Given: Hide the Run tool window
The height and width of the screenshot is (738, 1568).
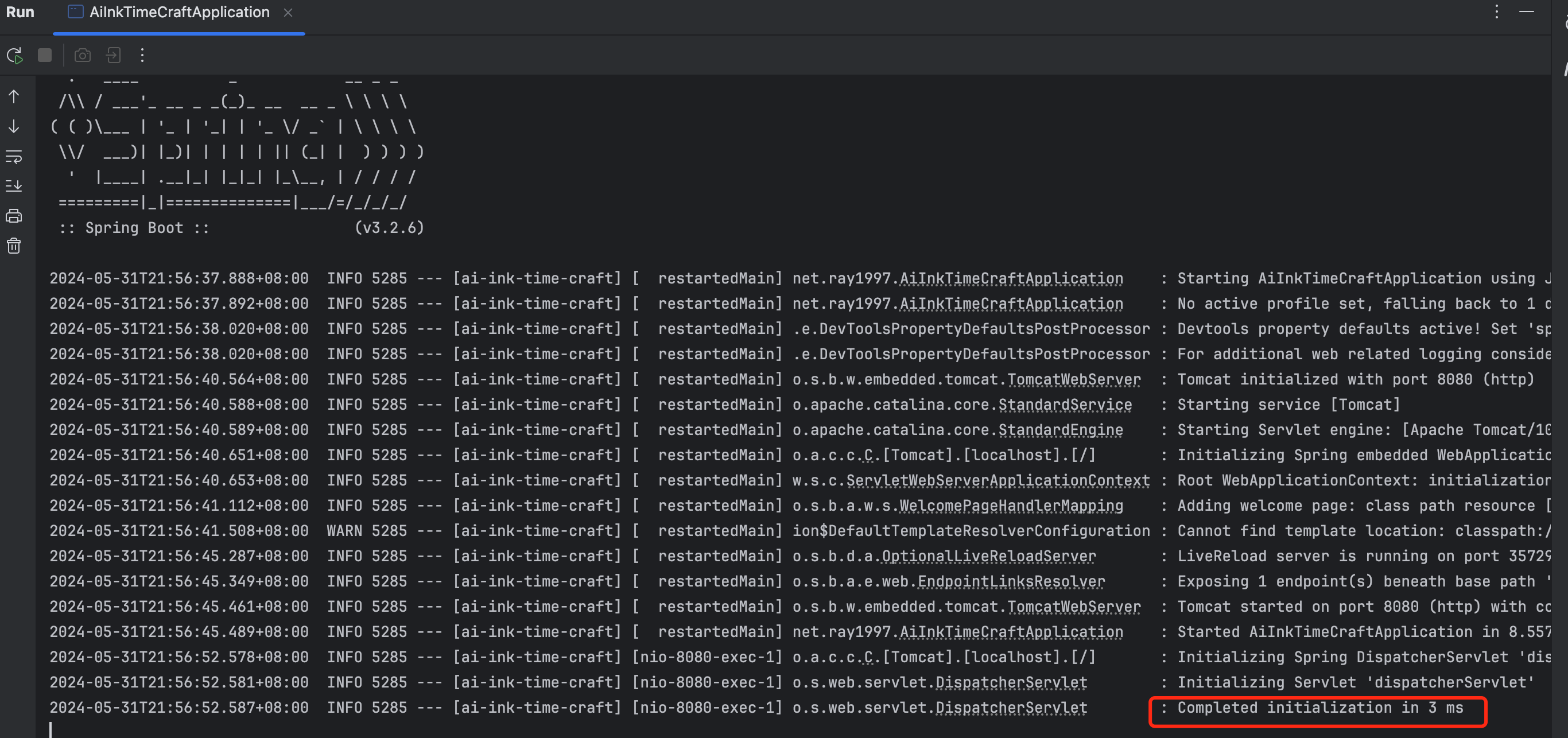Looking at the screenshot, I should [x=1526, y=11].
